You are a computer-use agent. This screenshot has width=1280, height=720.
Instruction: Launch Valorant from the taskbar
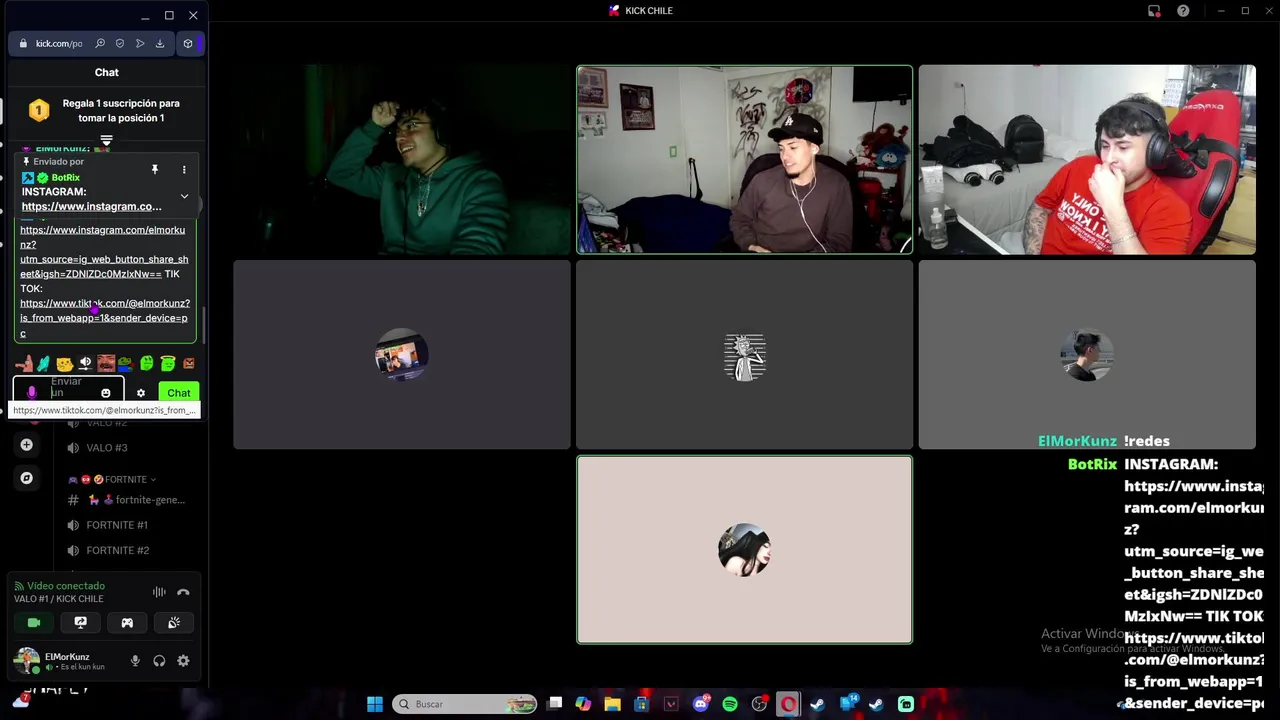pyautogui.click(x=672, y=704)
